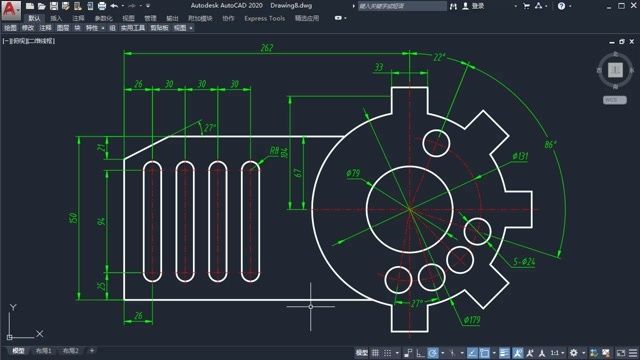Toggle polar tracking in status bar
640x360 pixels.
click(x=433, y=353)
